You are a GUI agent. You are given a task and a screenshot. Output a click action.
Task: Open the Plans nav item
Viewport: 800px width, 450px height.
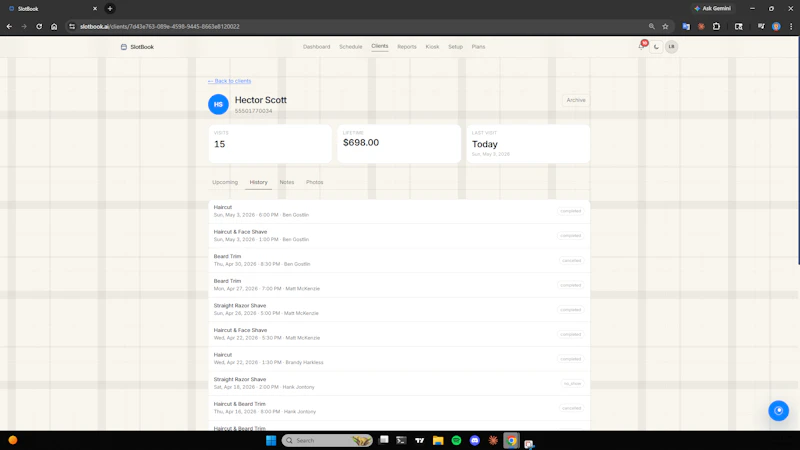point(478,47)
